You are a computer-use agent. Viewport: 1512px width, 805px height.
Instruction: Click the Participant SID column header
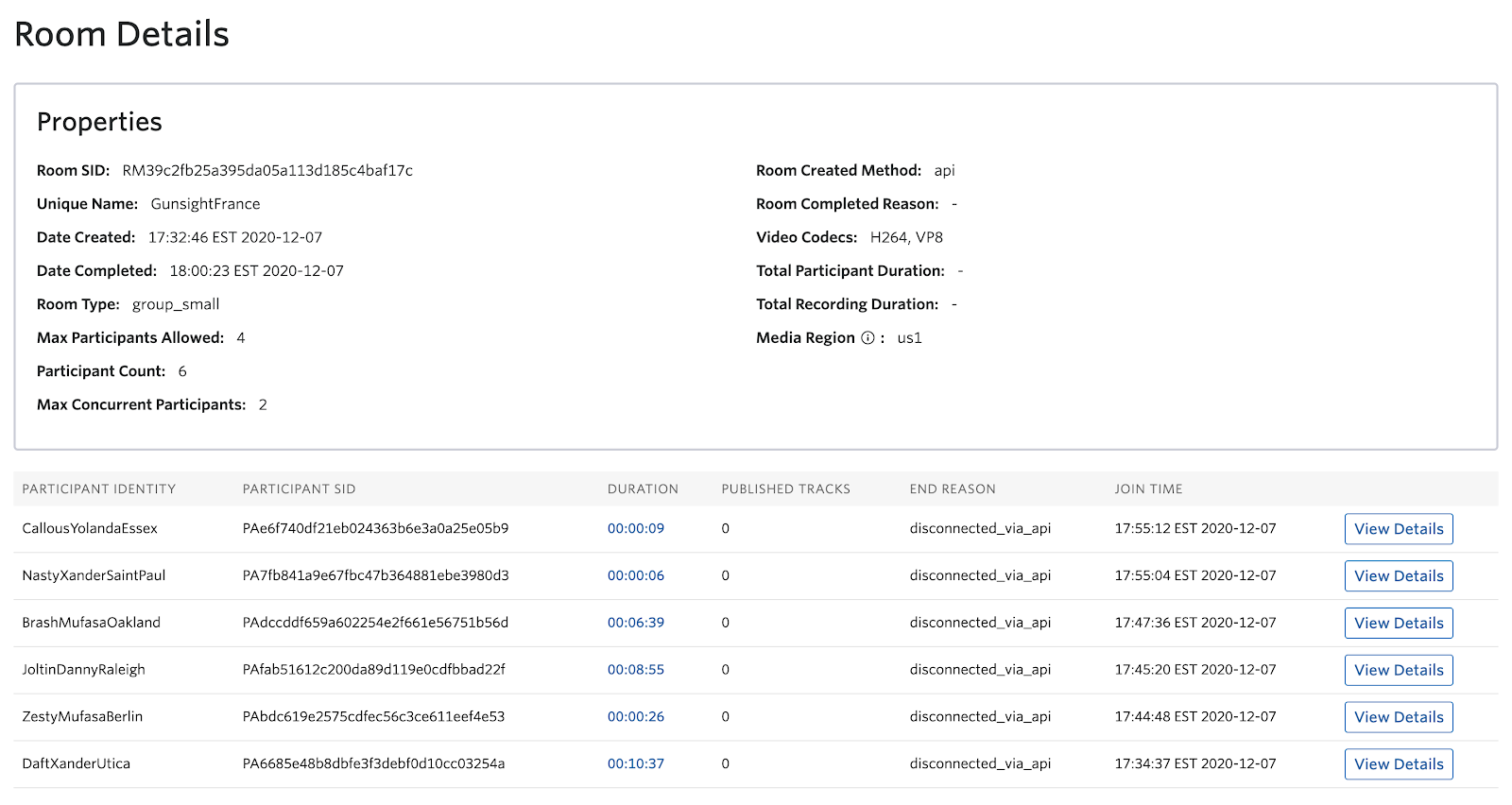coord(299,489)
